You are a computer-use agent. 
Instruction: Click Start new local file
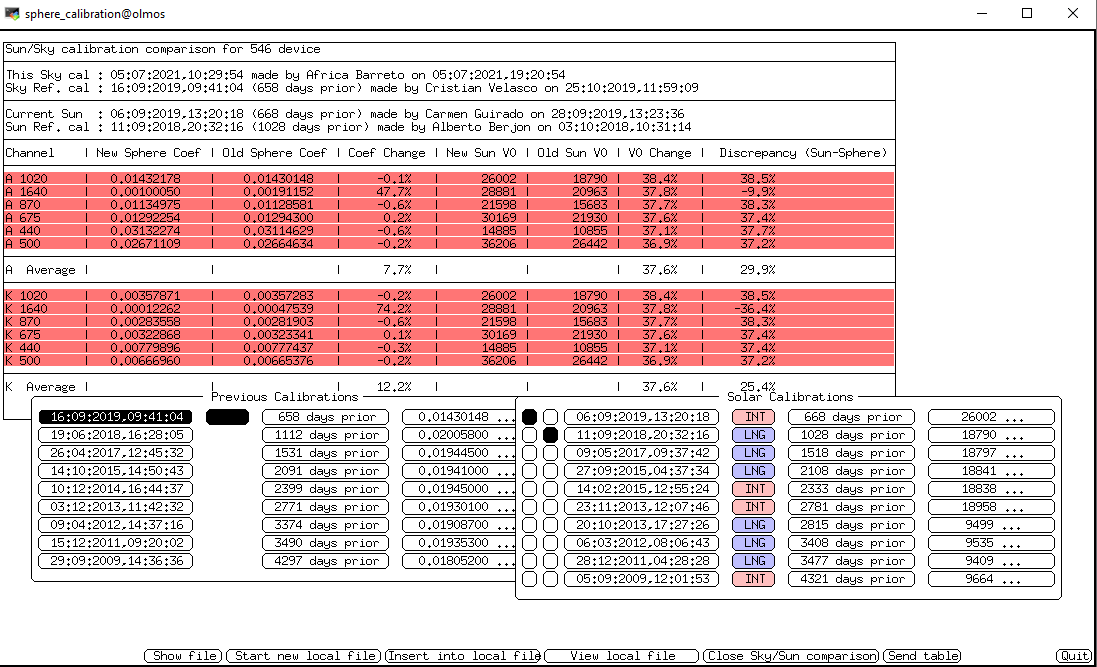pos(304,656)
